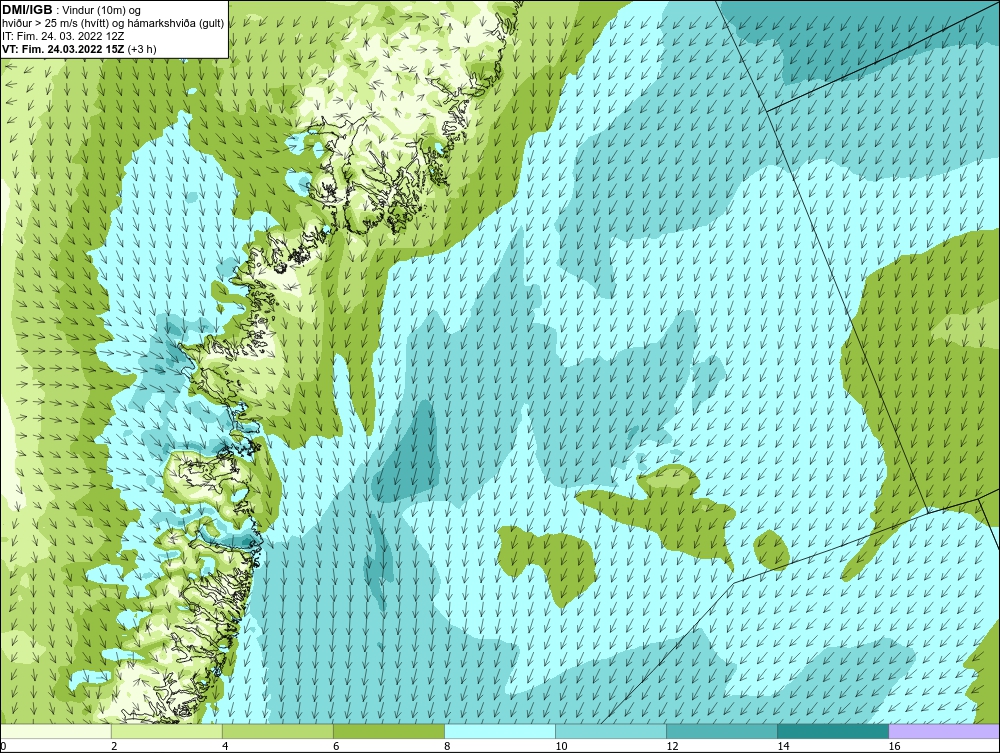
Task: Click the legend scale label 12
Action: 672,747
